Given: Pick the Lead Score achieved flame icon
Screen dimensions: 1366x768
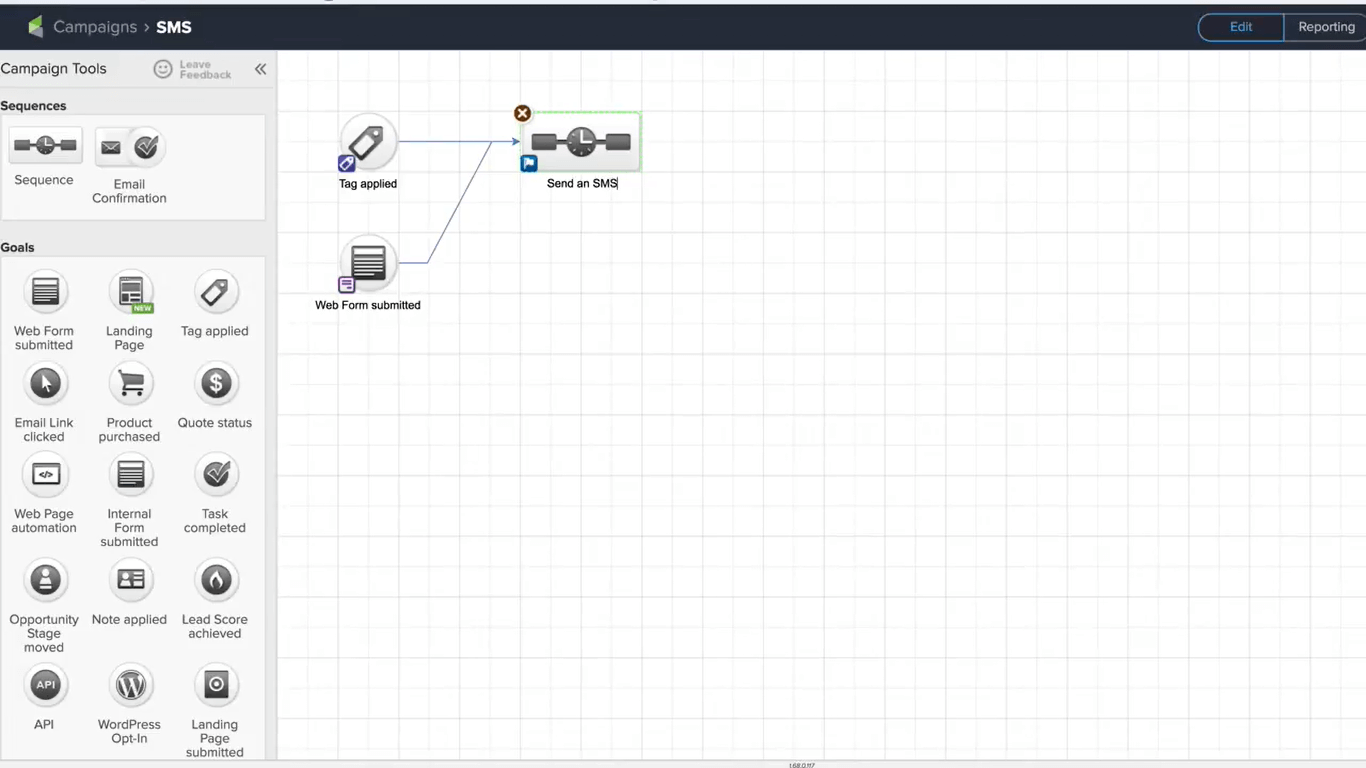Looking at the screenshot, I should (x=215, y=580).
